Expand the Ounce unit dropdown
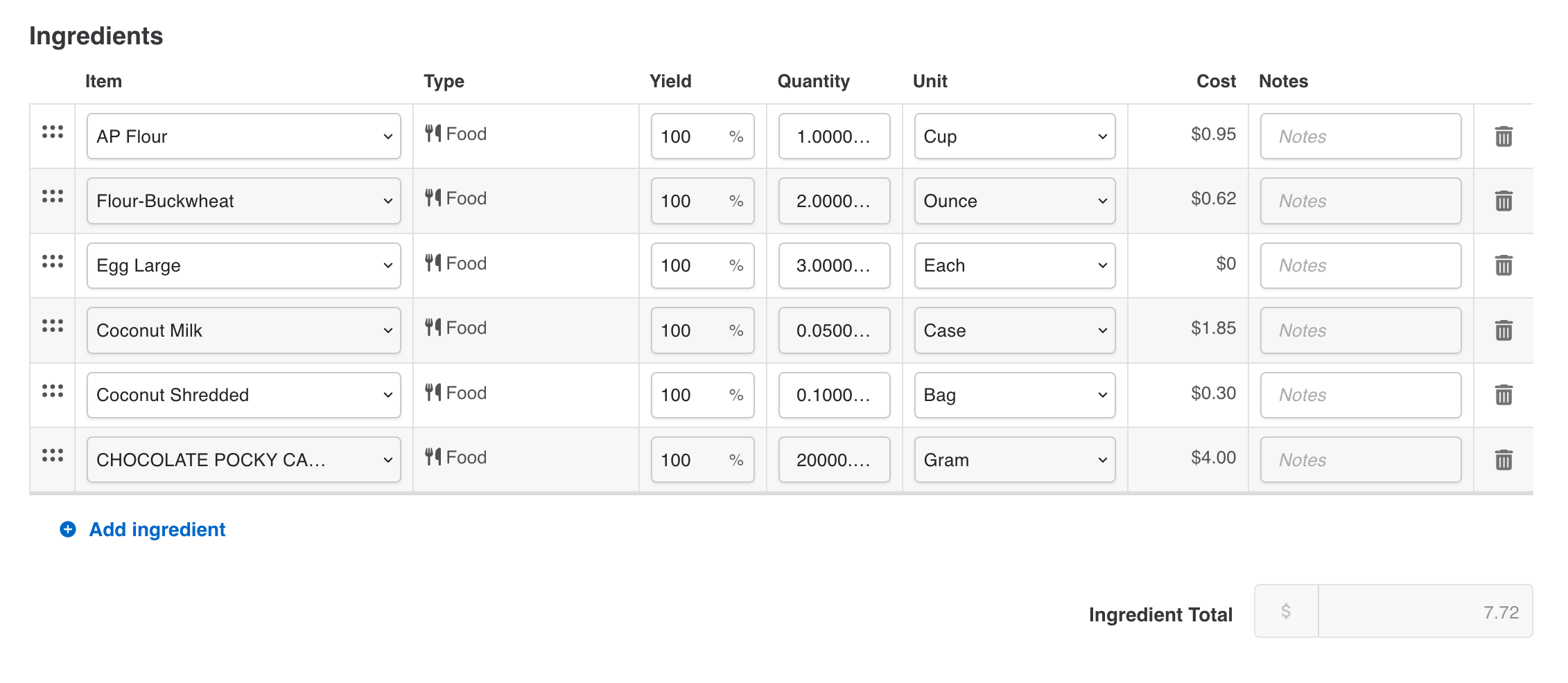Image resolution: width=1568 pixels, height=683 pixels. tap(1014, 201)
